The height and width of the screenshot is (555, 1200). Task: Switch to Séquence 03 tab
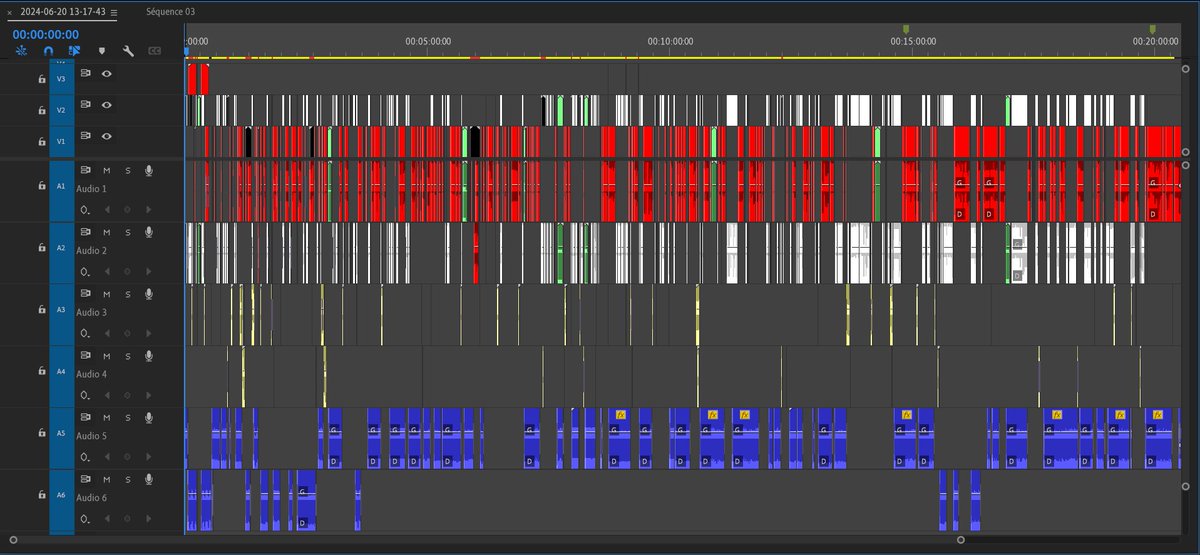tap(170, 11)
